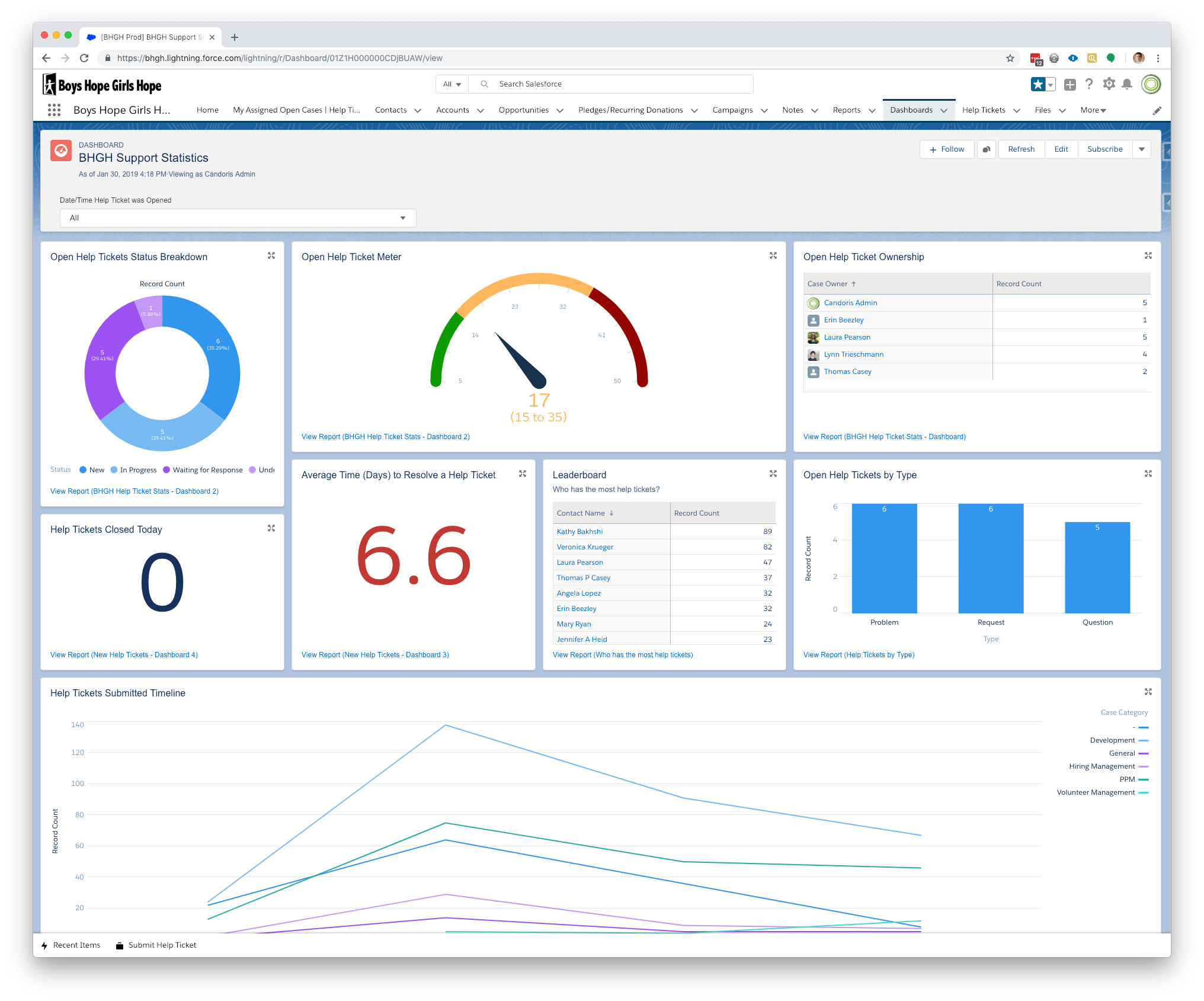Expand the Open Help Ticket Meter widget
The image size is (1204, 1001).
coord(773,255)
